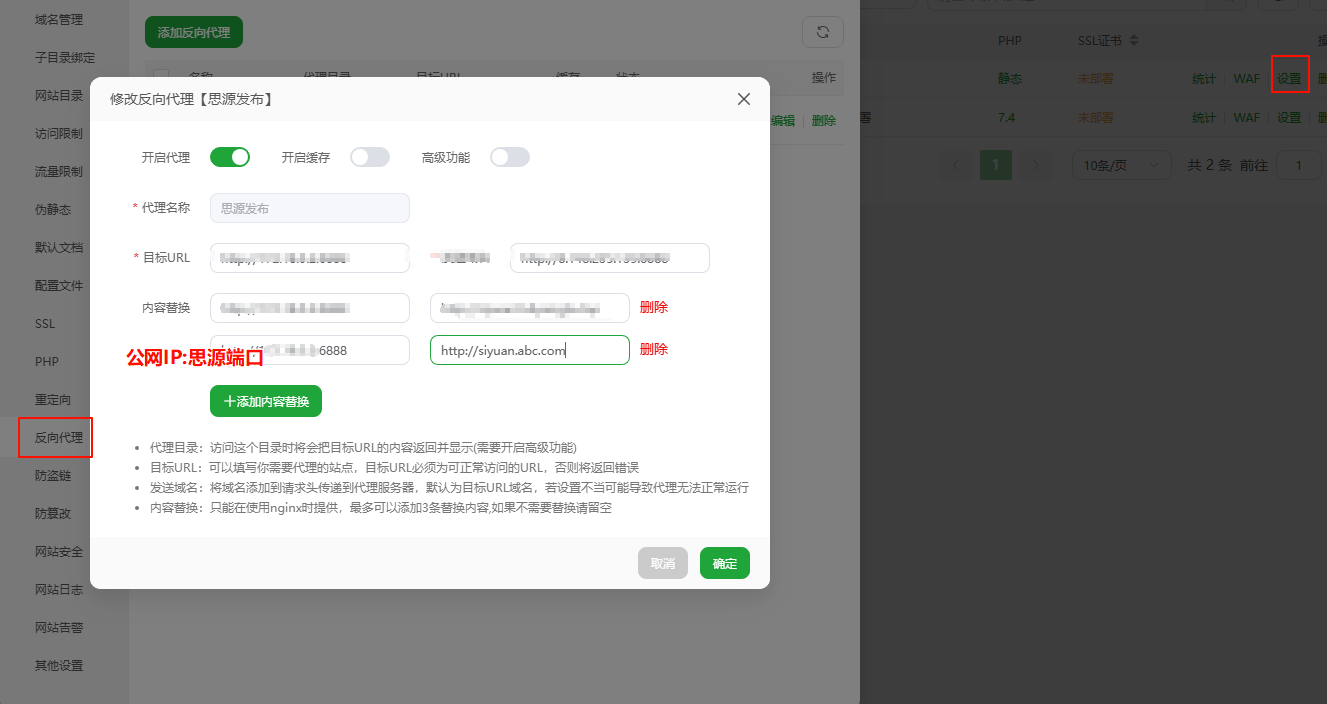This screenshot has height=704, width=1327.
Task: Go to next page arrow in pagination
Action: click(1036, 165)
